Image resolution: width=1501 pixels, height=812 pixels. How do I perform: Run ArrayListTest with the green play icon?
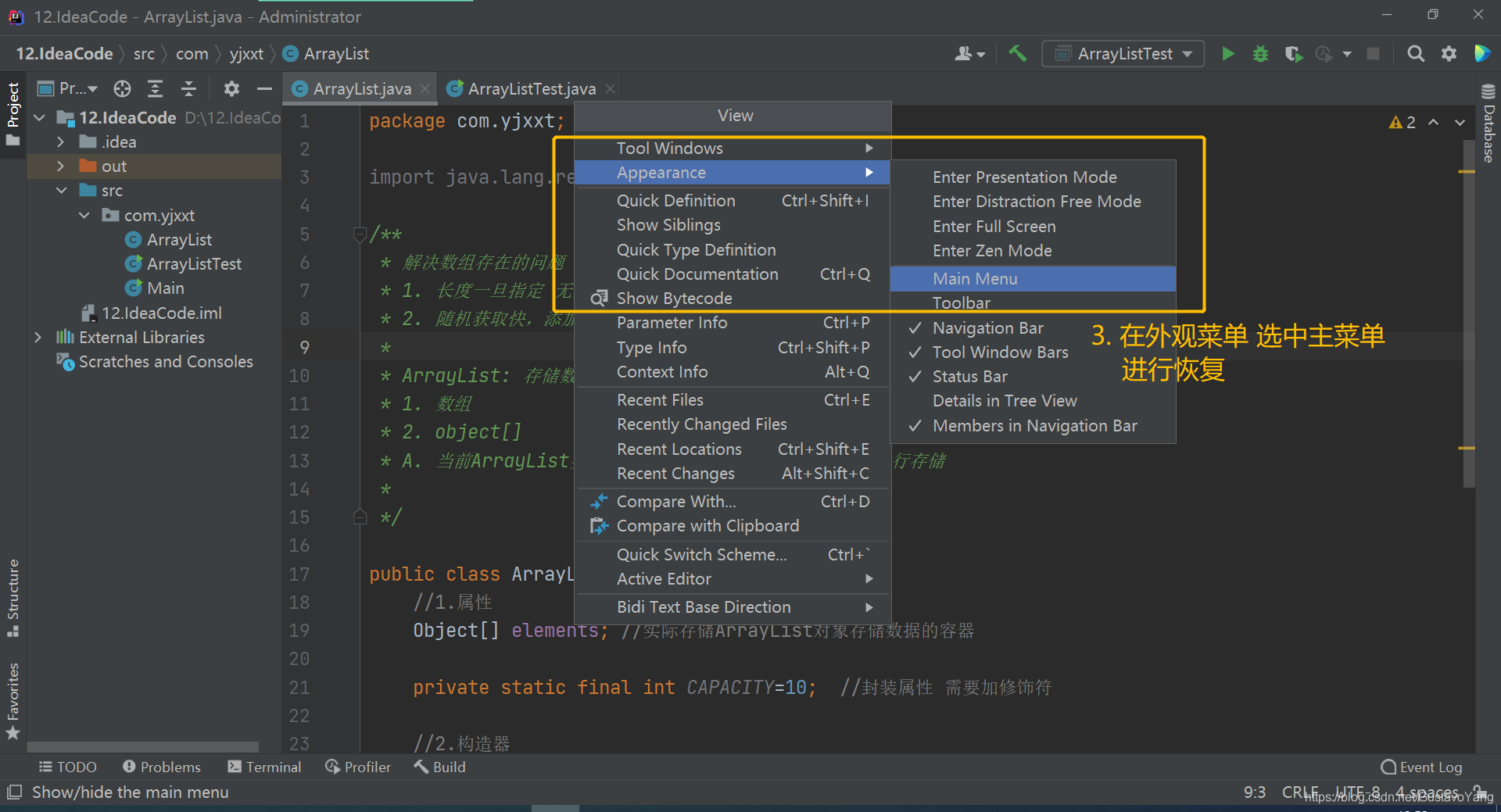(x=1228, y=54)
